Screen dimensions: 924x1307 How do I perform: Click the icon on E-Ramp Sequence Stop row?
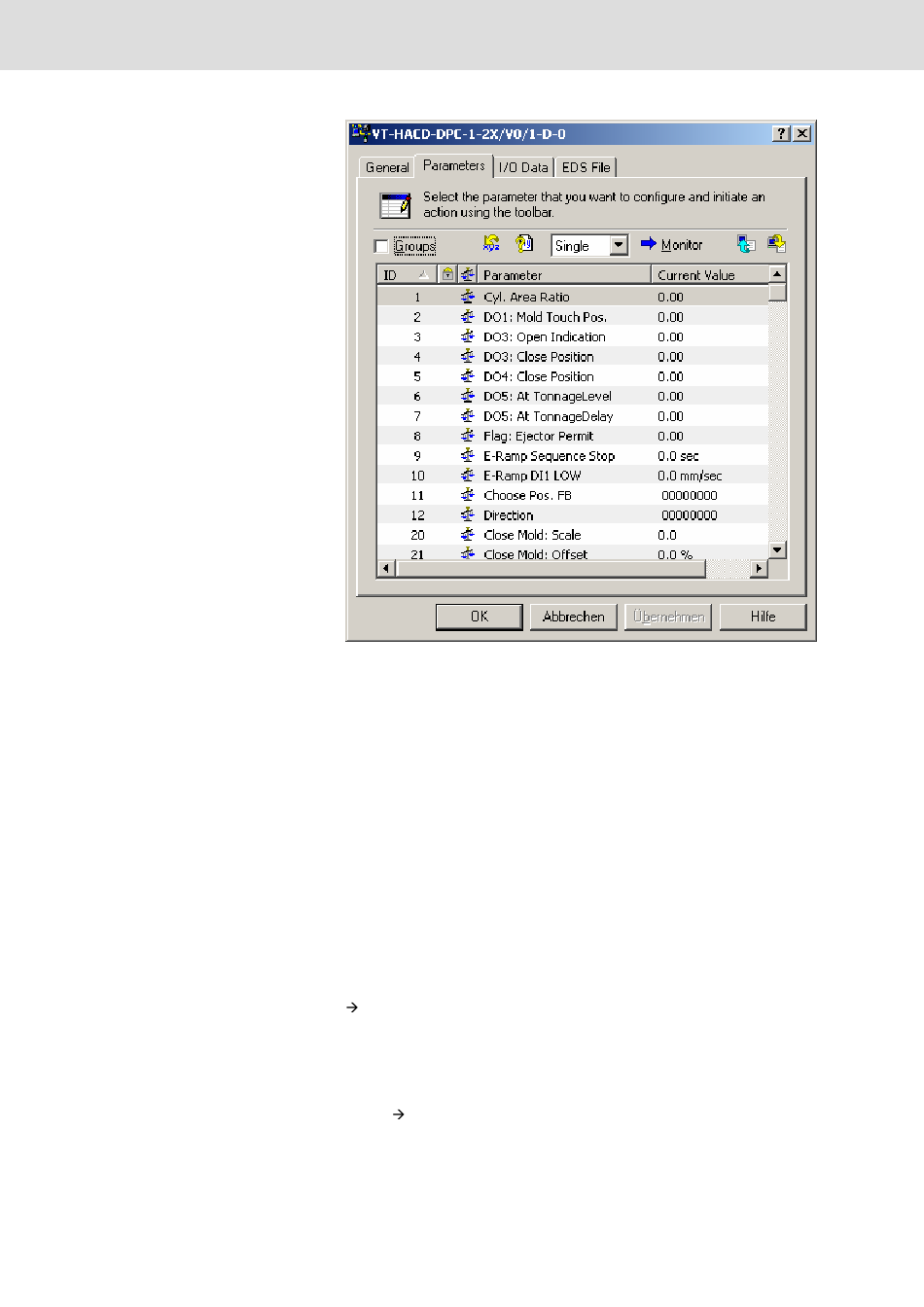tap(468, 455)
